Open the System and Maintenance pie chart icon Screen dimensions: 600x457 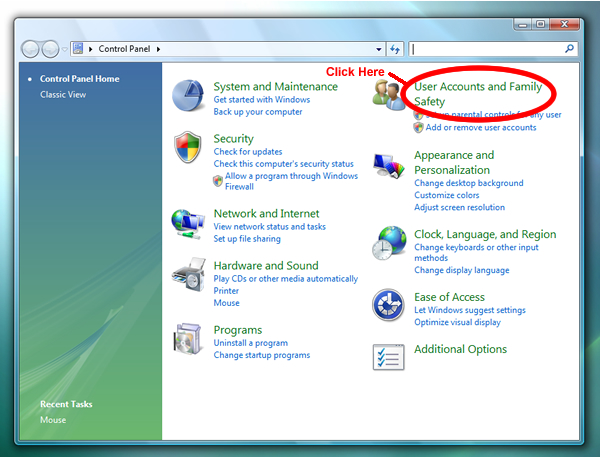pos(188,95)
